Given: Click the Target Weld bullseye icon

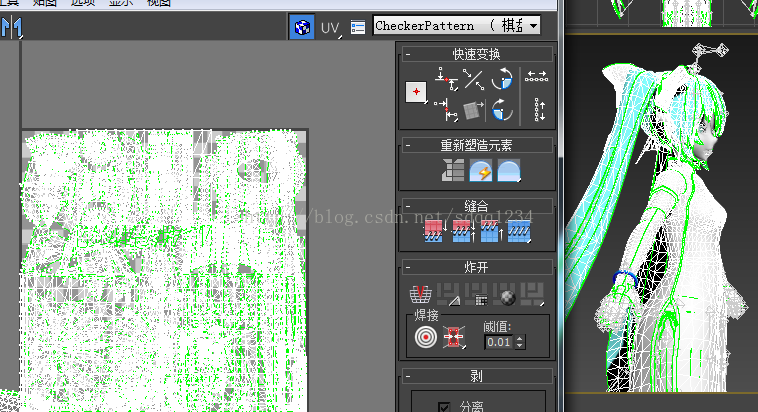Looking at the screenshot, I should tap(425, 337).
